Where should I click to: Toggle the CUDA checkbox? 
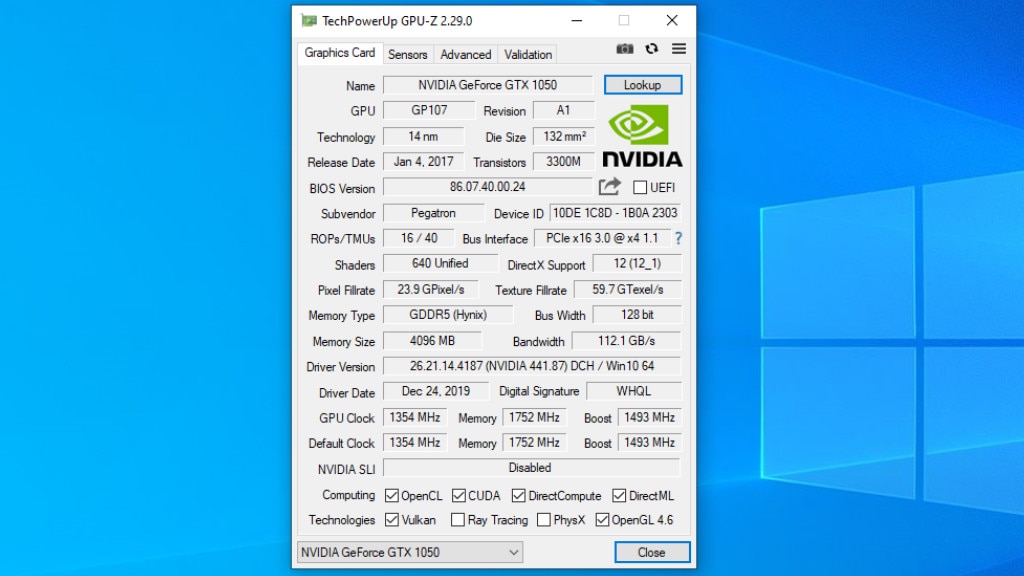point(458,496)
